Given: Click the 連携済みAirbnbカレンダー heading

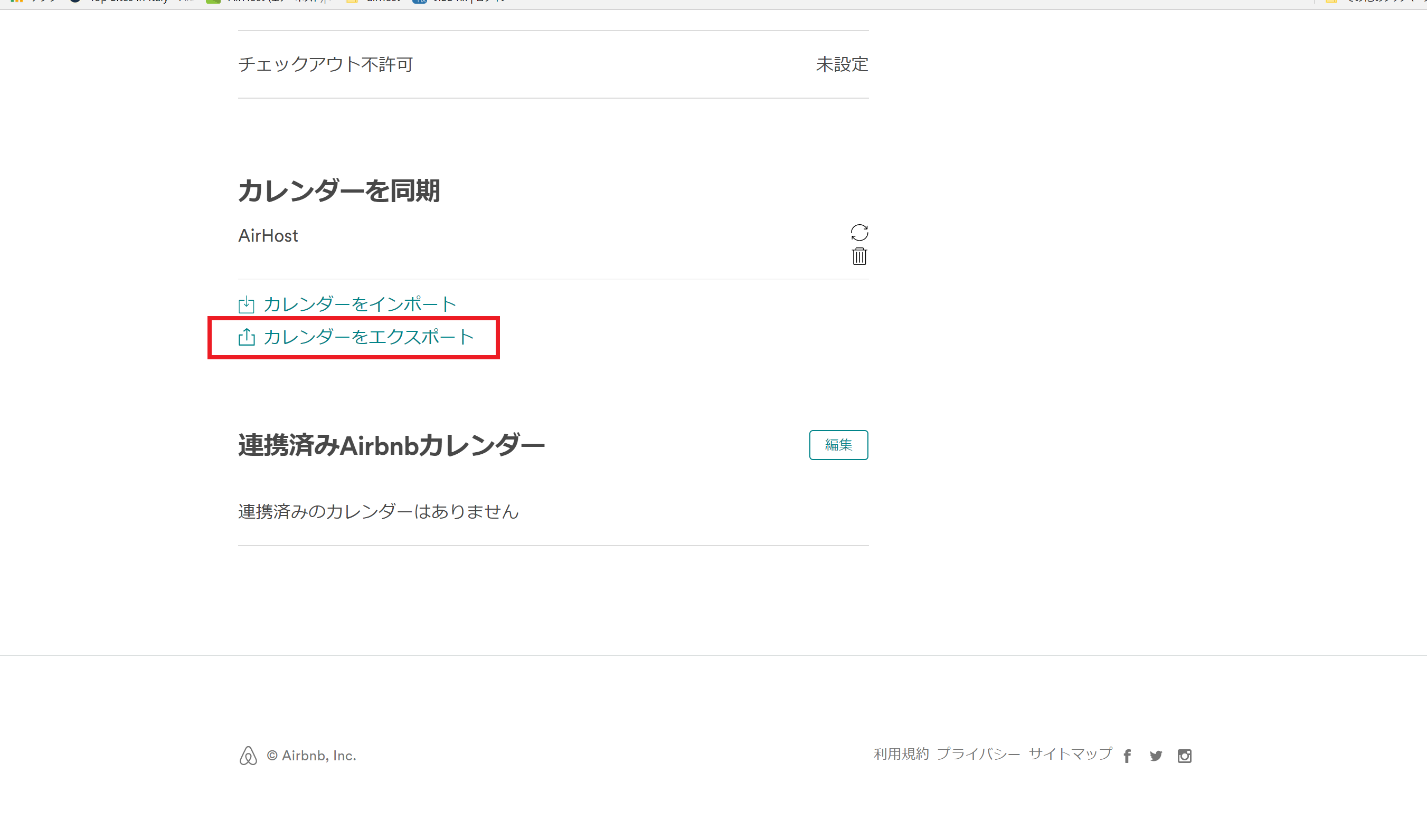Looking at the screenshot, I should (391, 445).
